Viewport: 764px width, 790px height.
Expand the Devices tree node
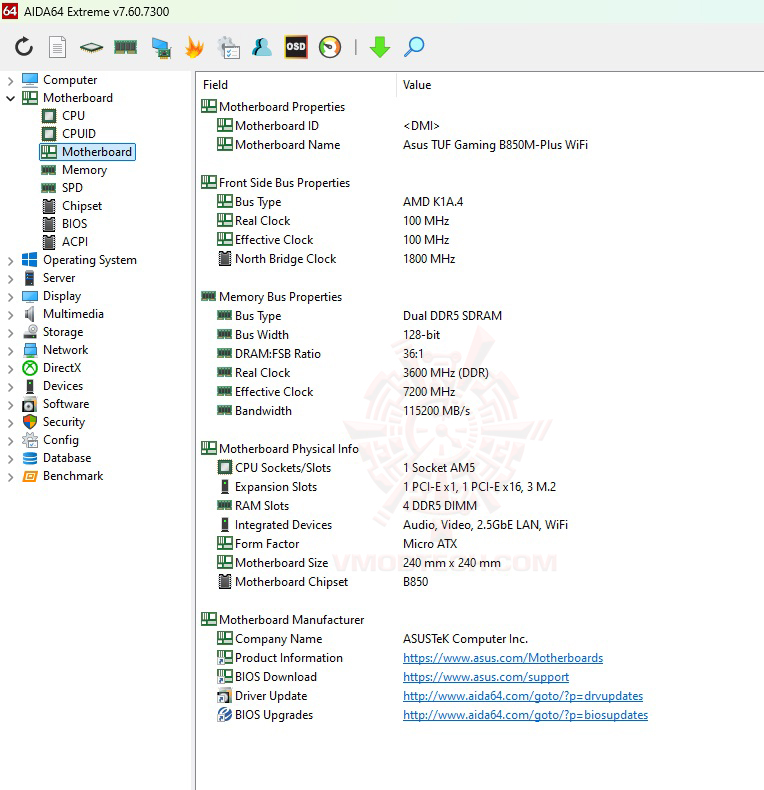[10, 386]
